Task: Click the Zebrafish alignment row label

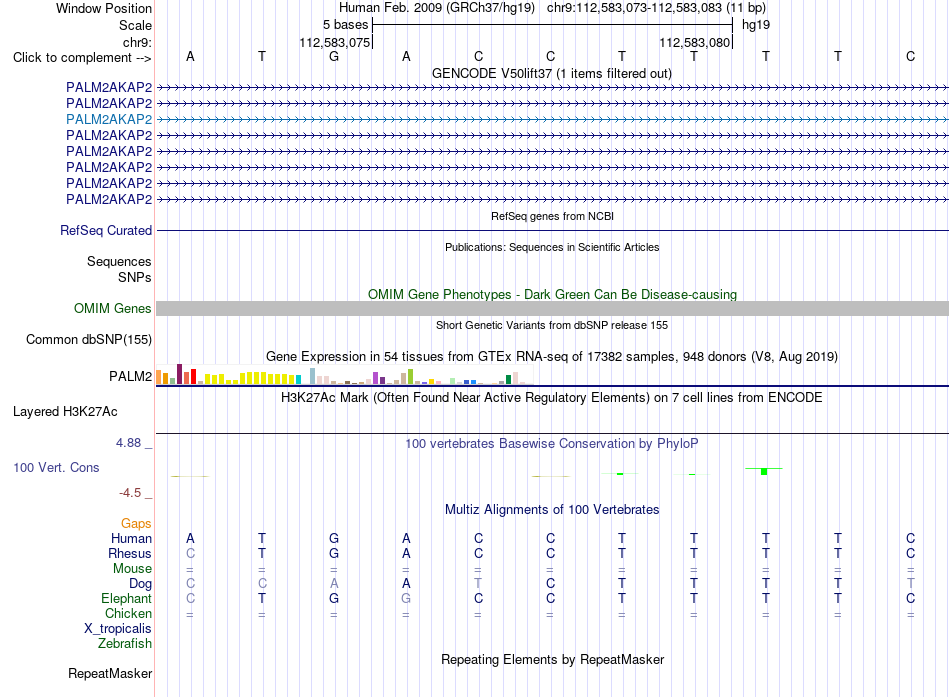Action: [125, 644]
